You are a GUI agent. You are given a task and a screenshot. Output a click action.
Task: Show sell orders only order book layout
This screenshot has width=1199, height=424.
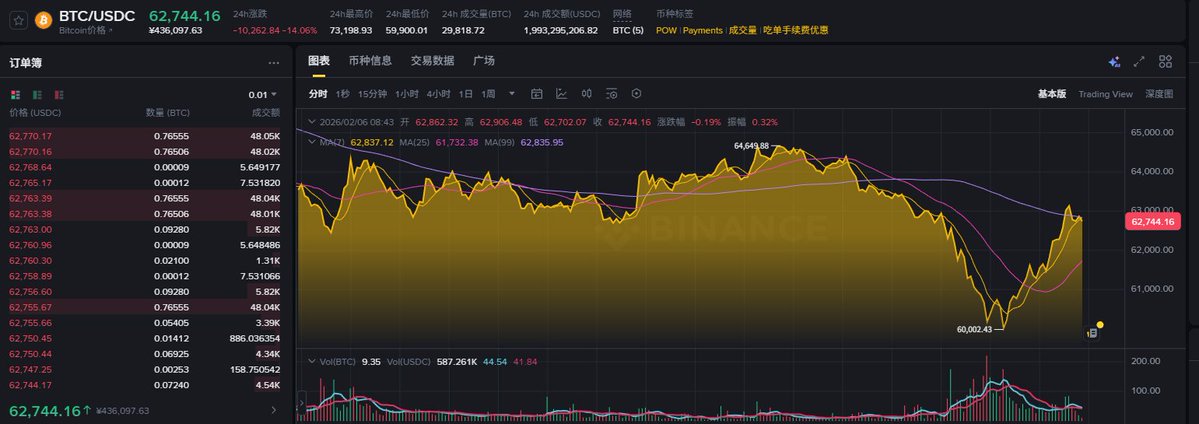(59, 95)
